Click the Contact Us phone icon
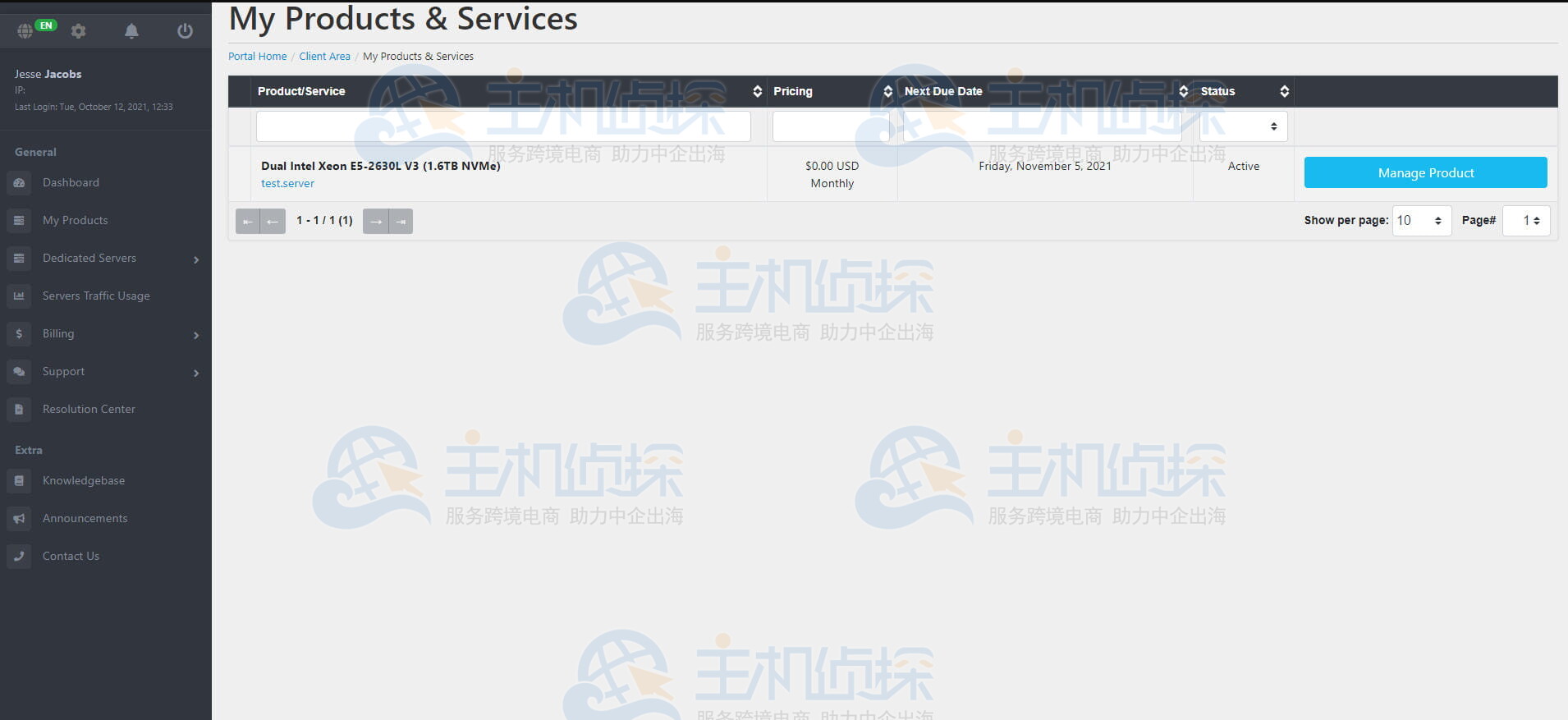This screenshot has height=720, width=1568. [19, 556]
